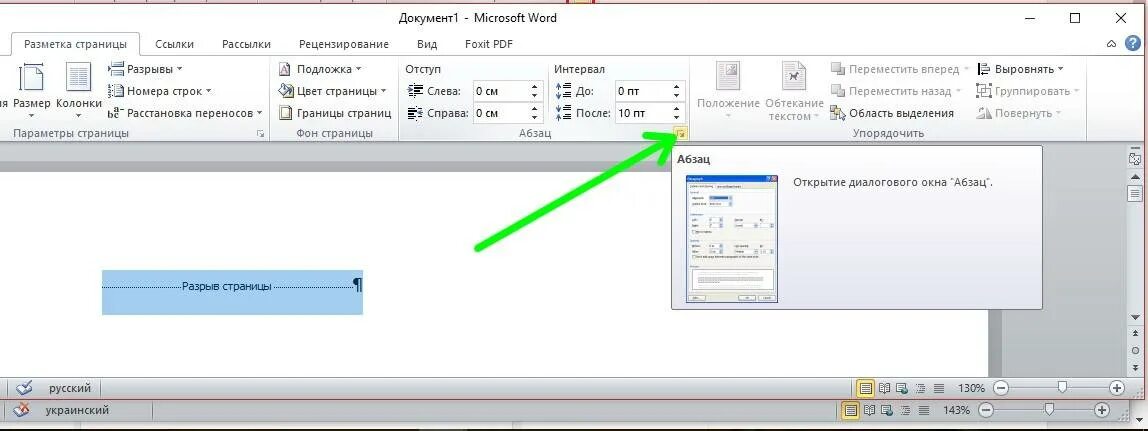Click the vertical scrollbar thumb
This screenshot has height=431, width=1148.
click(1136, 193)
